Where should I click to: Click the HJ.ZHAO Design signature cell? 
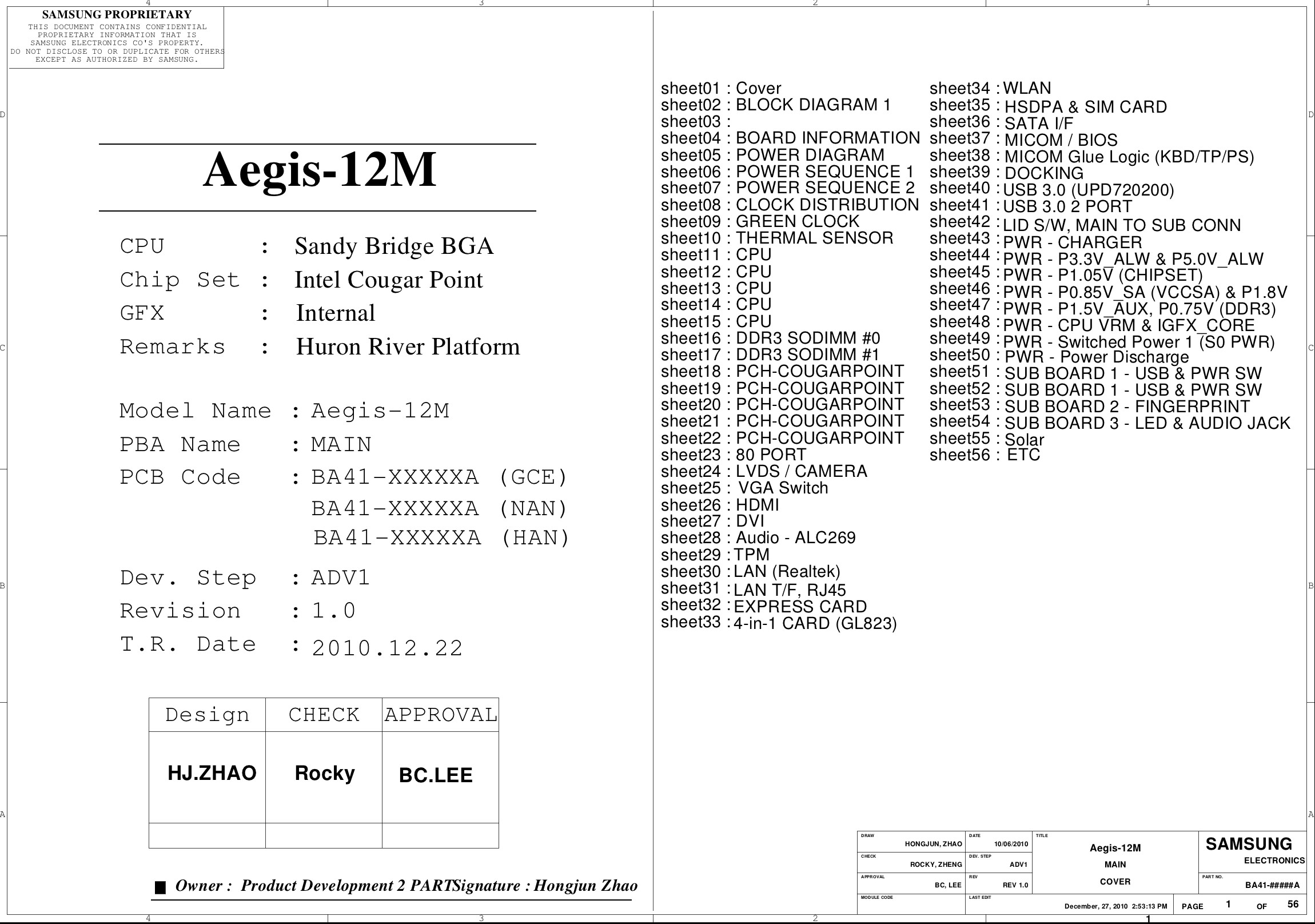click(x=212, y=774)
